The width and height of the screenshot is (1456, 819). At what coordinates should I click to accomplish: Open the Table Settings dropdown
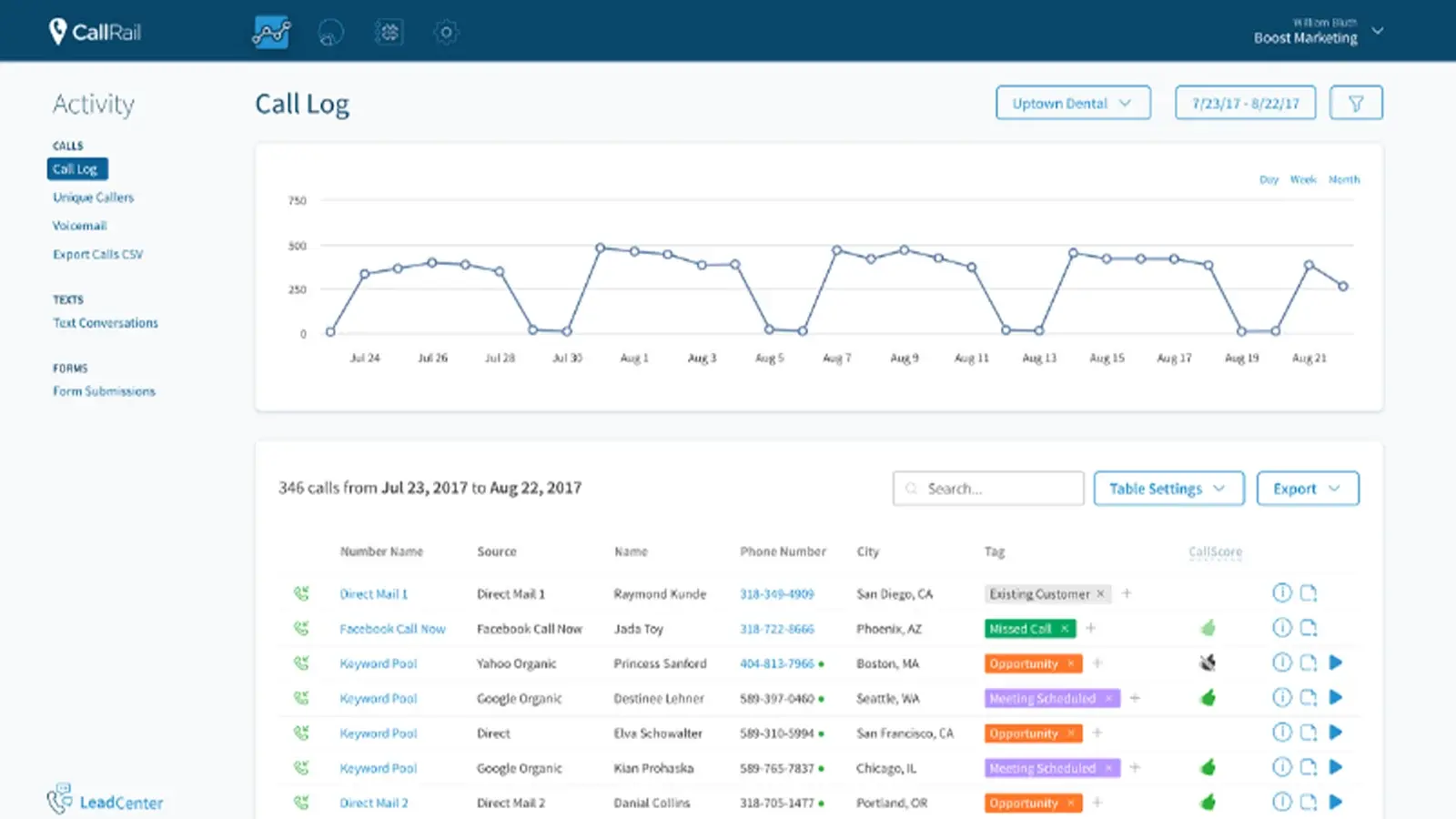pyautogui.click(x=1168, y=489)
